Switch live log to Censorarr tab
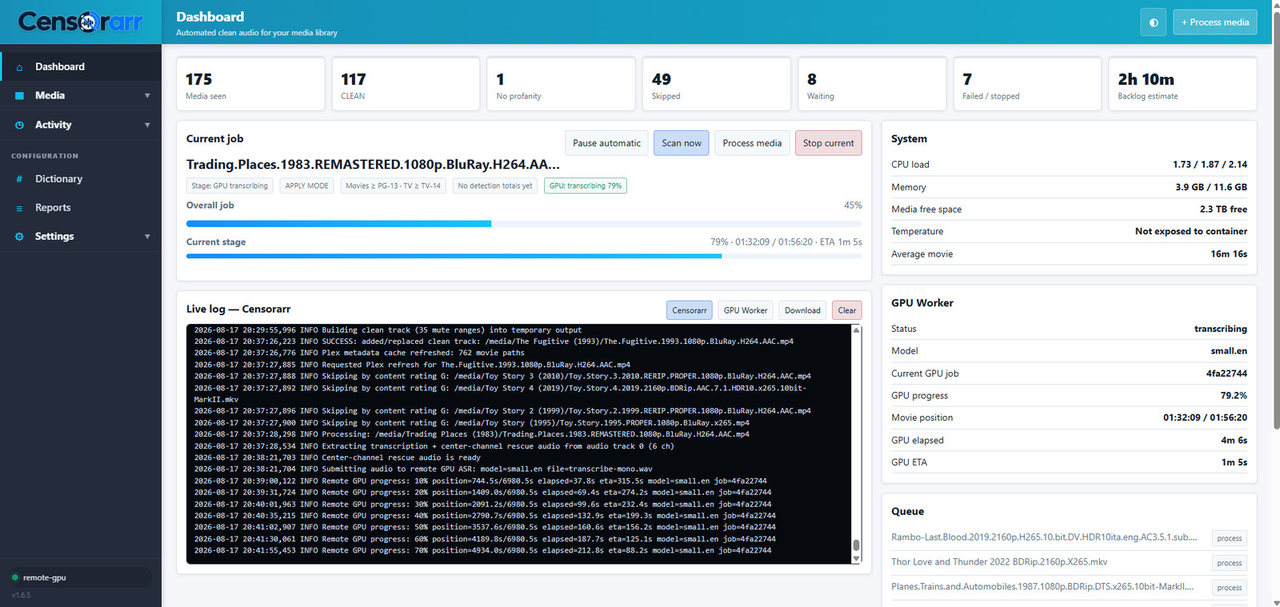 (689, 310)
